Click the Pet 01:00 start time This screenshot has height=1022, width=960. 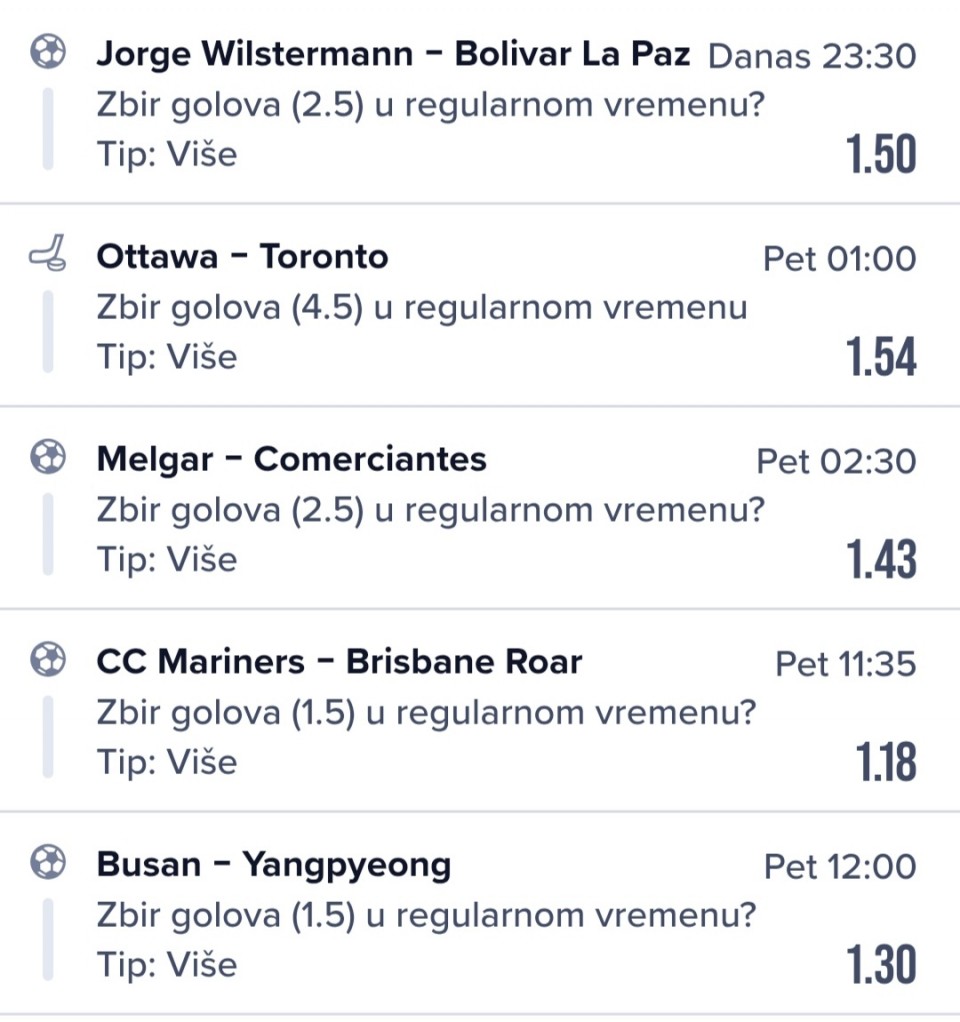click(x=840, y=259)
